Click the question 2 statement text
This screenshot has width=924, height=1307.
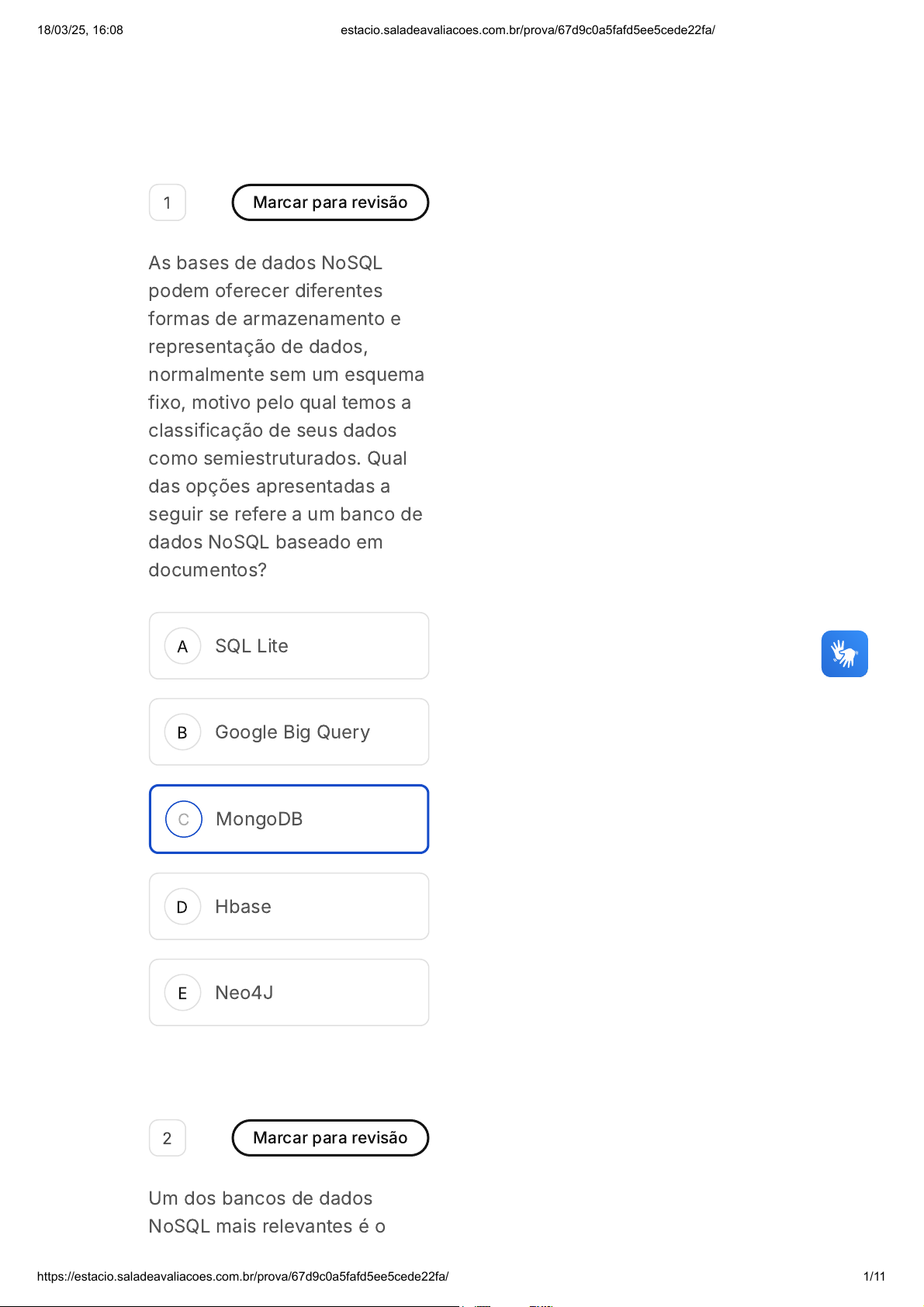click(267, 1212)
